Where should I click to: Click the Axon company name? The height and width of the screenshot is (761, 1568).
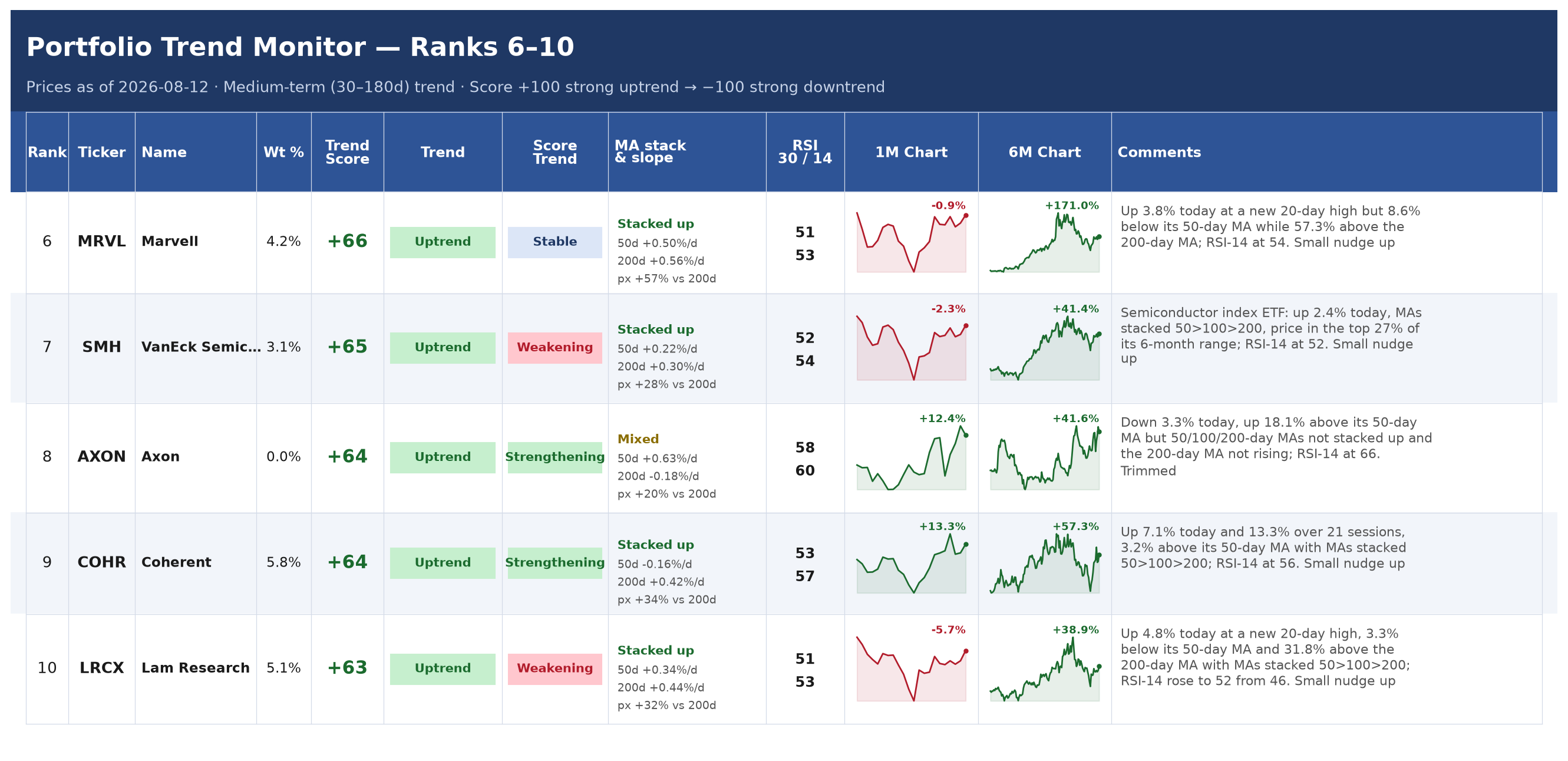click(x=161, y=457)
